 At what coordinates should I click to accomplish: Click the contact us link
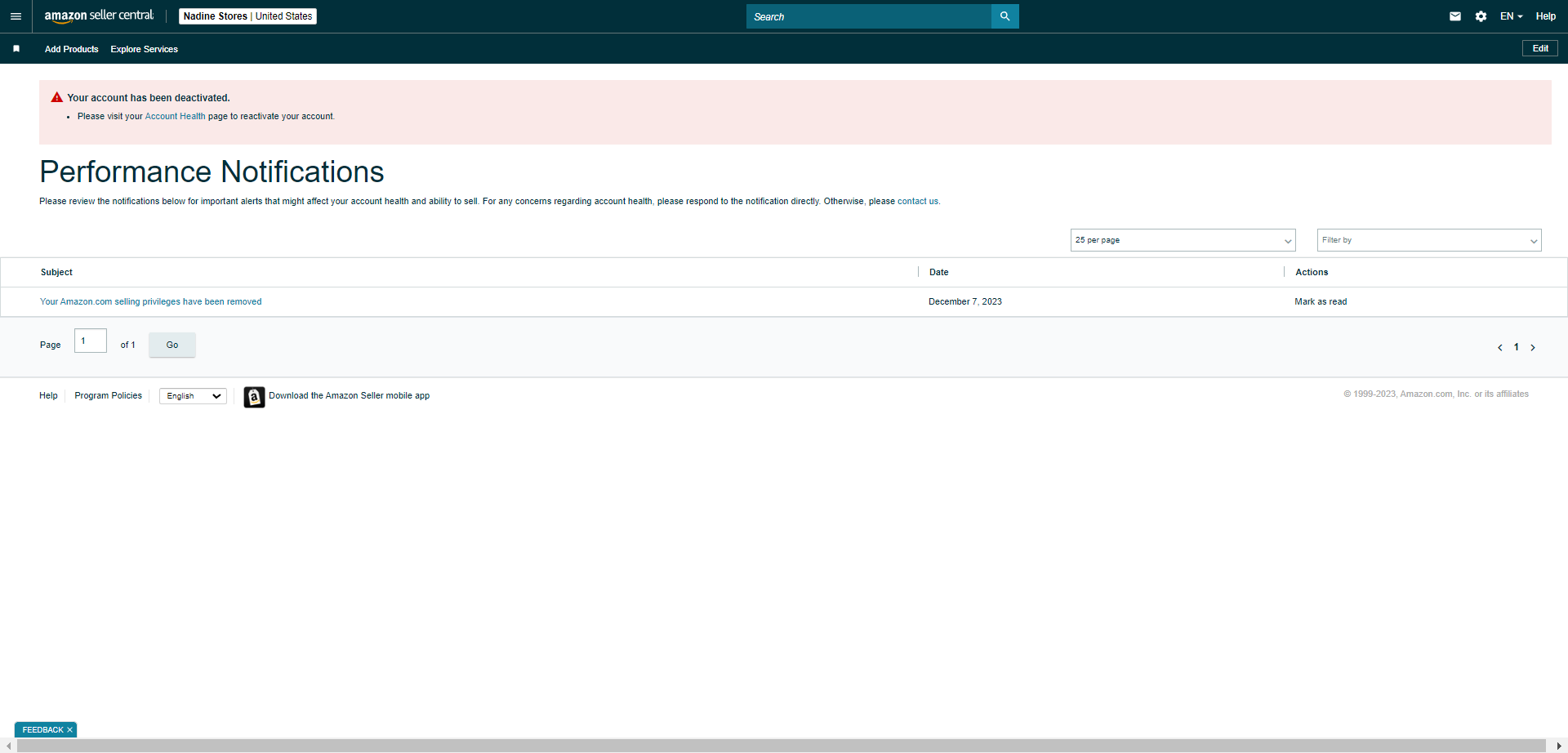[x=918, y=201]
